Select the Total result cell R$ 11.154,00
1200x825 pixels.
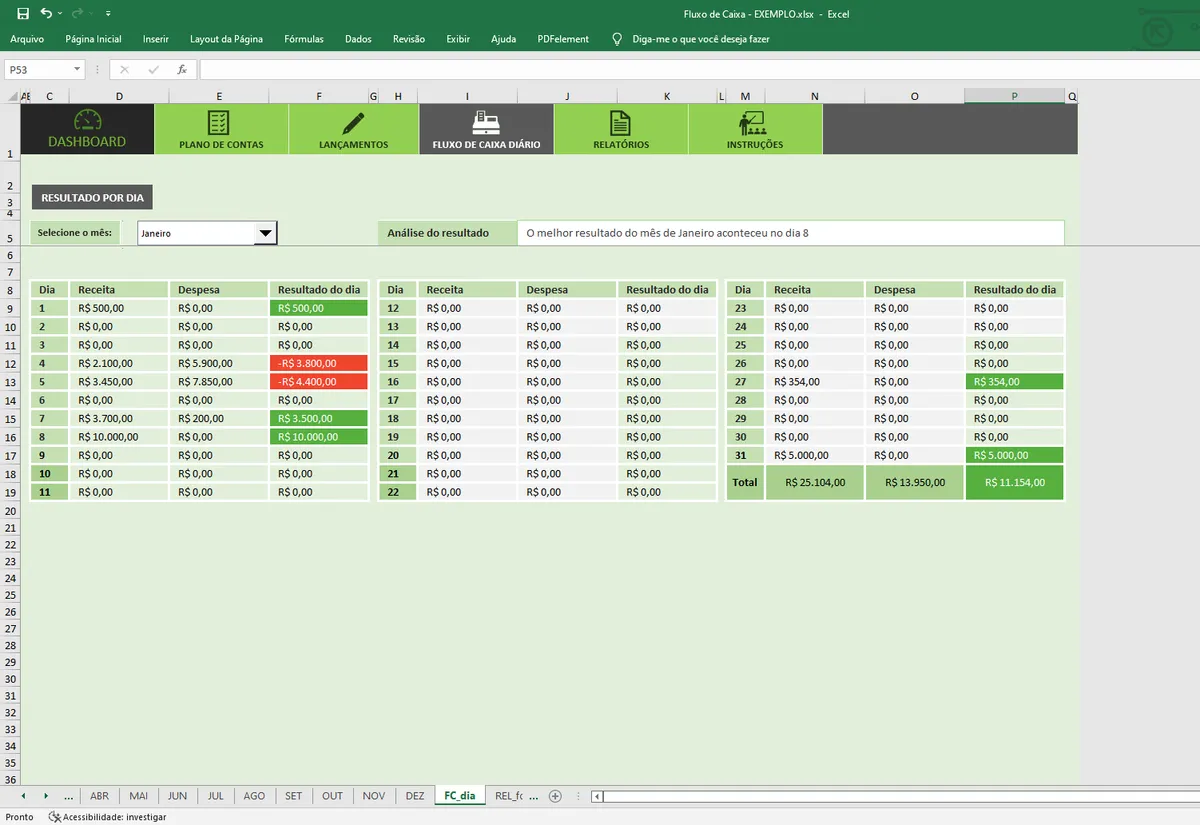(1014, 482)
